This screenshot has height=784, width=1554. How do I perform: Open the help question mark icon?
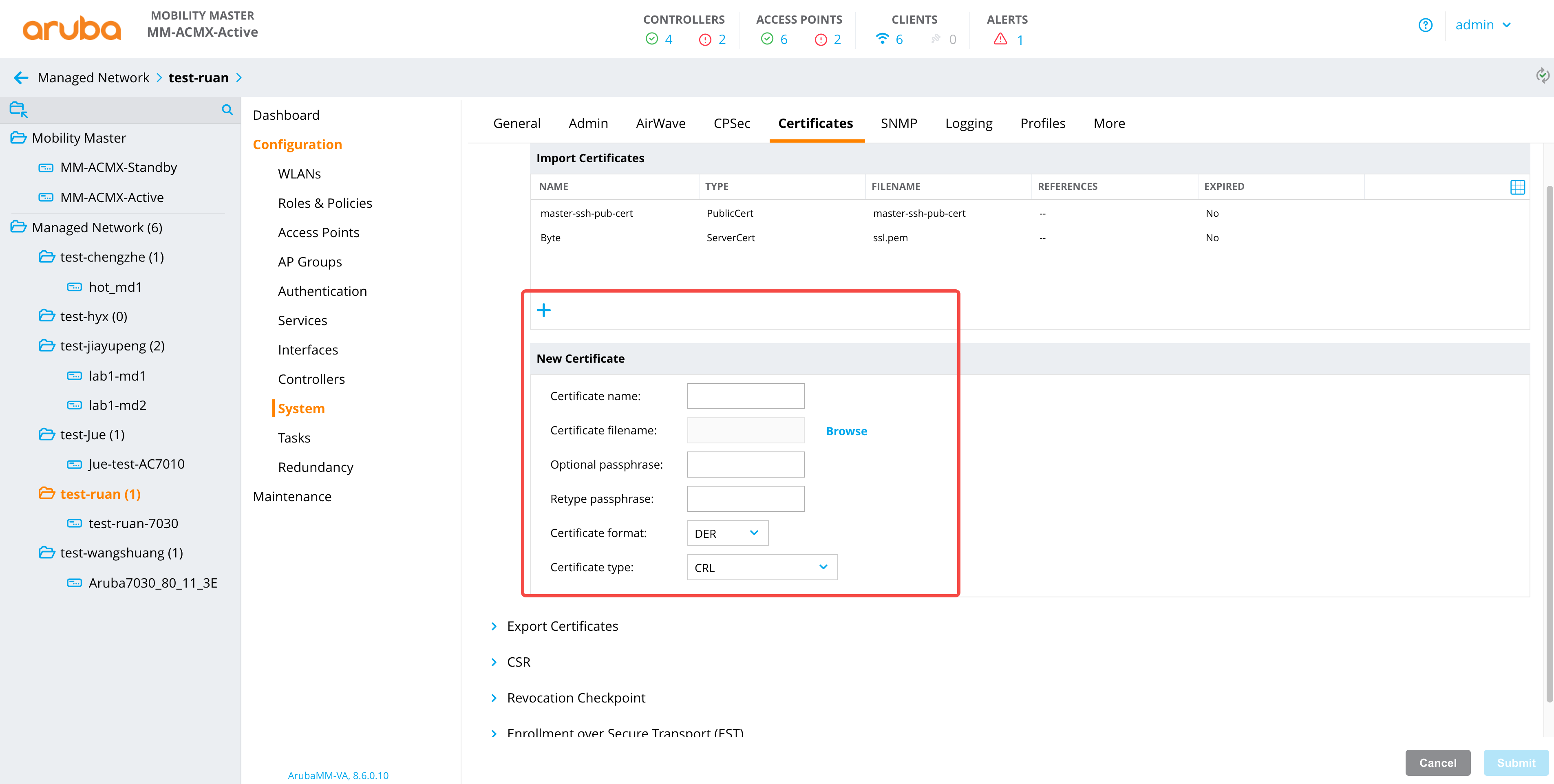1425,25
